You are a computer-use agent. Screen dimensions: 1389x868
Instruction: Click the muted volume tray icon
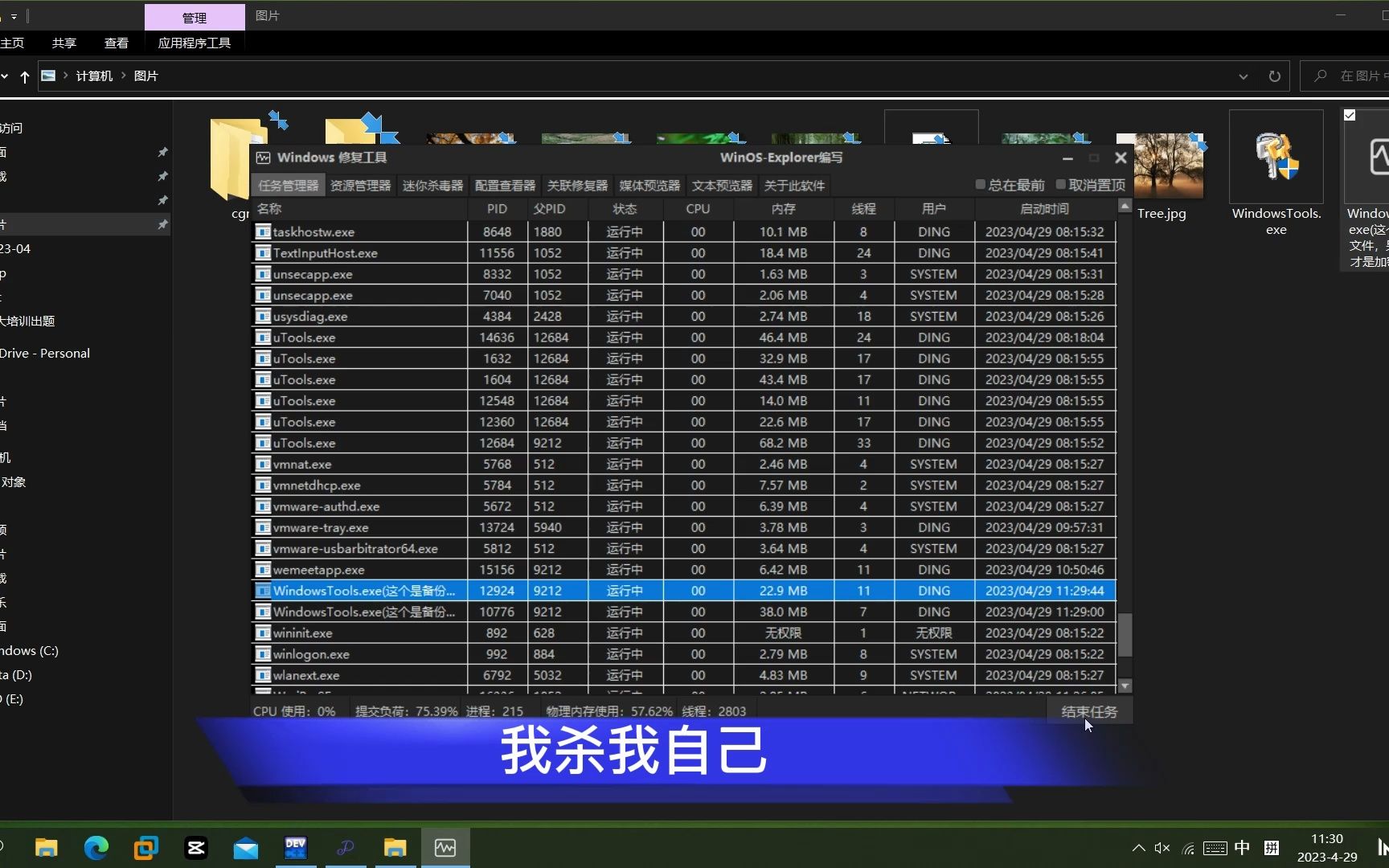point(1162,848)
